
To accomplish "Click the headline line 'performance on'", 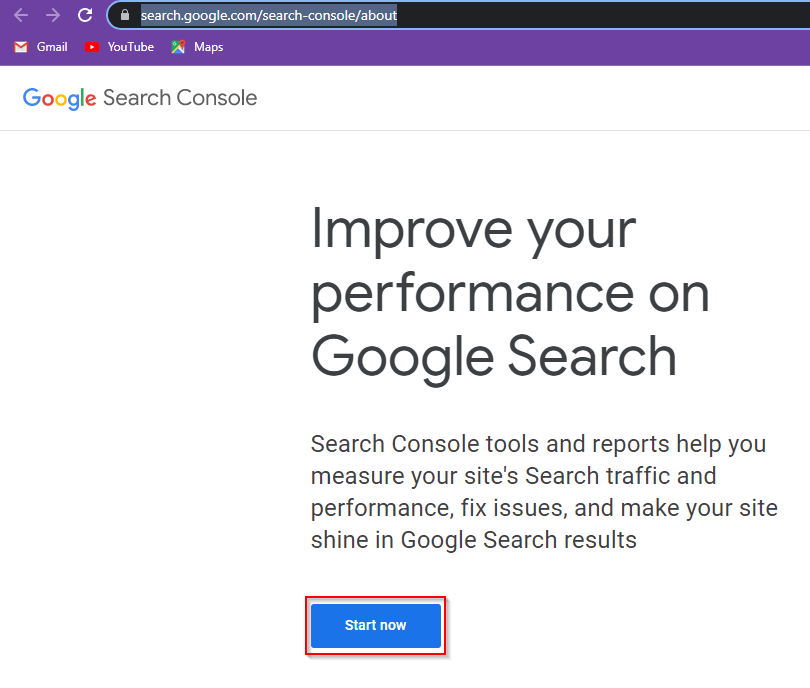I will (x=510, y=292).
